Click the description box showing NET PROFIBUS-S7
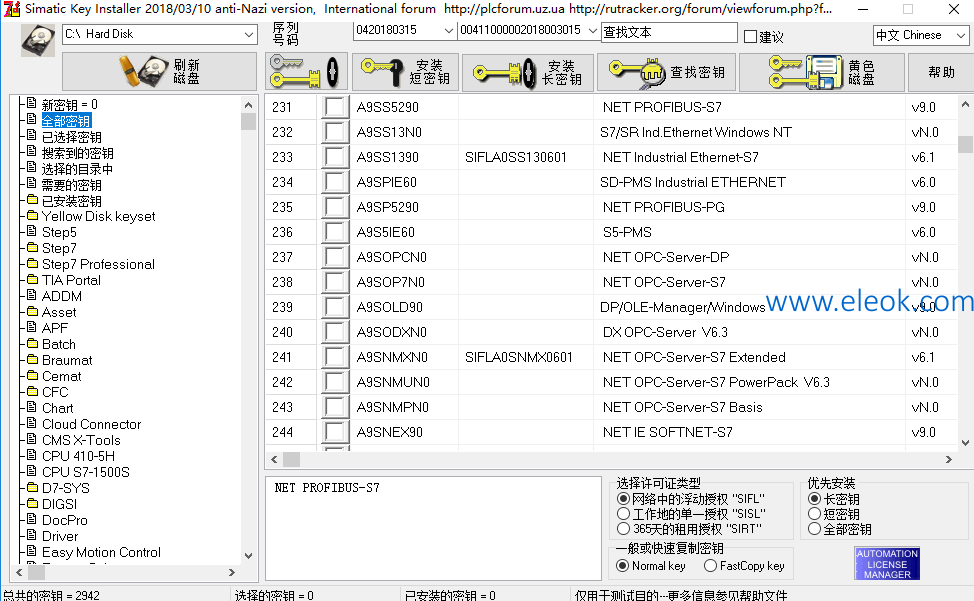The height and width of the screenshot is (601, 974). point(433,528)
